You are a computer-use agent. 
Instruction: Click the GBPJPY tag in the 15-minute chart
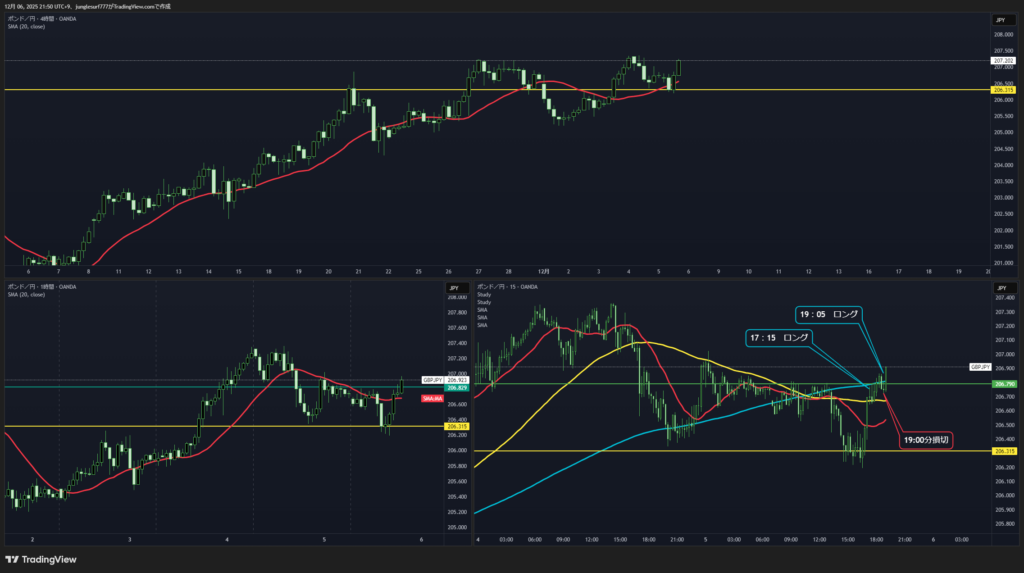click(979, 367)
